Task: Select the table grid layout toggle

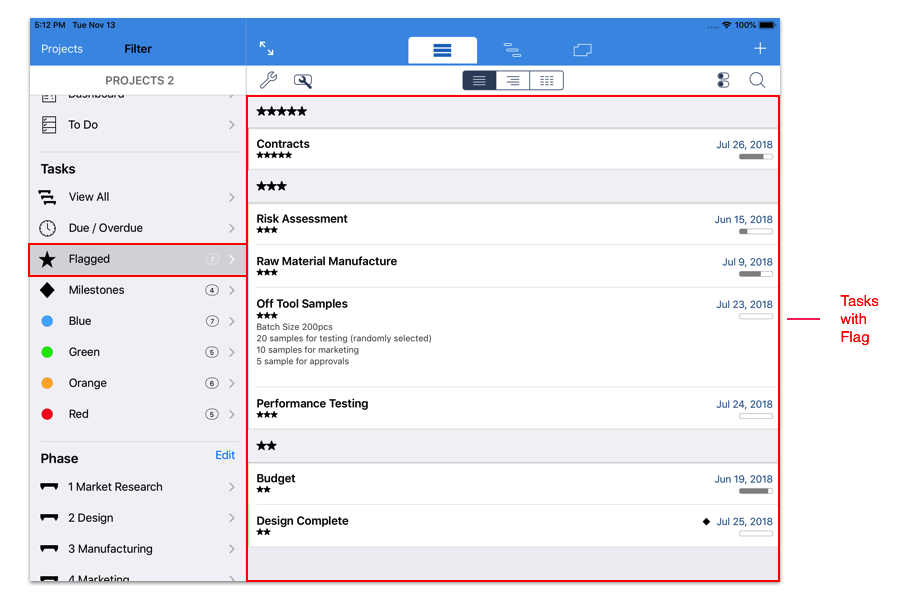Action: [546, 81]
